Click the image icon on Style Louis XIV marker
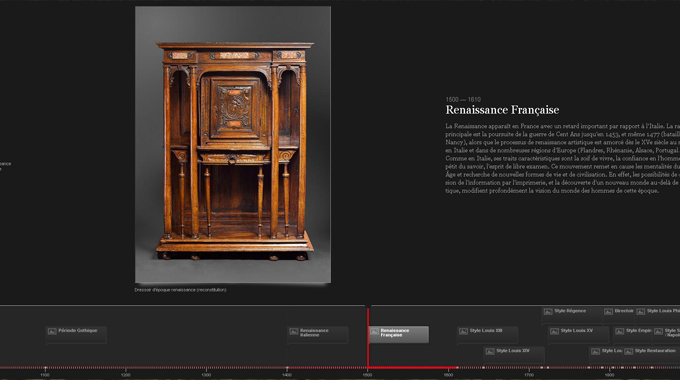The width and height of the screenshot is (680, 380). (490, 351)
